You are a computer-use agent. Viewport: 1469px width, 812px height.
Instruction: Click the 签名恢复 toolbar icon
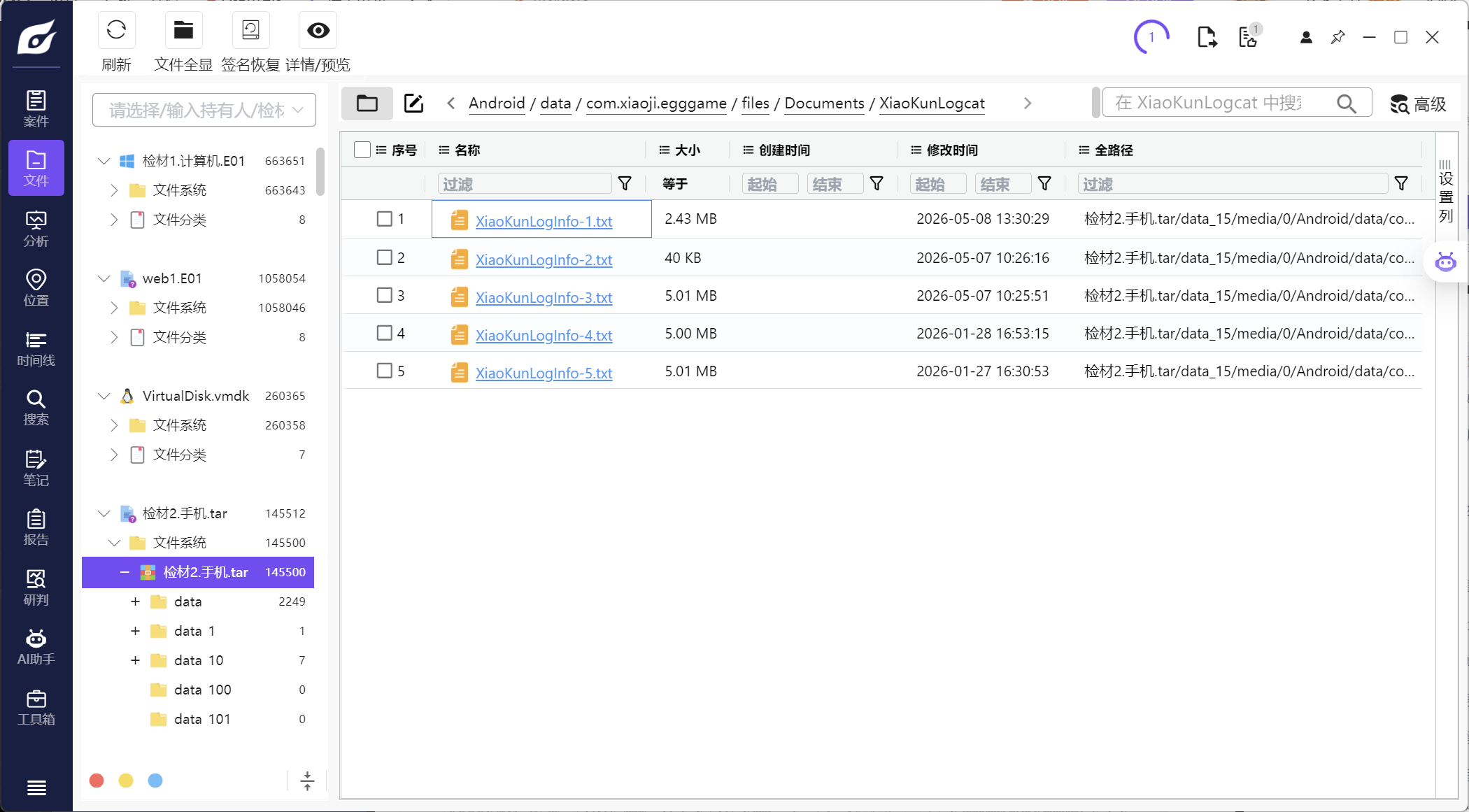tap(250, 30)
